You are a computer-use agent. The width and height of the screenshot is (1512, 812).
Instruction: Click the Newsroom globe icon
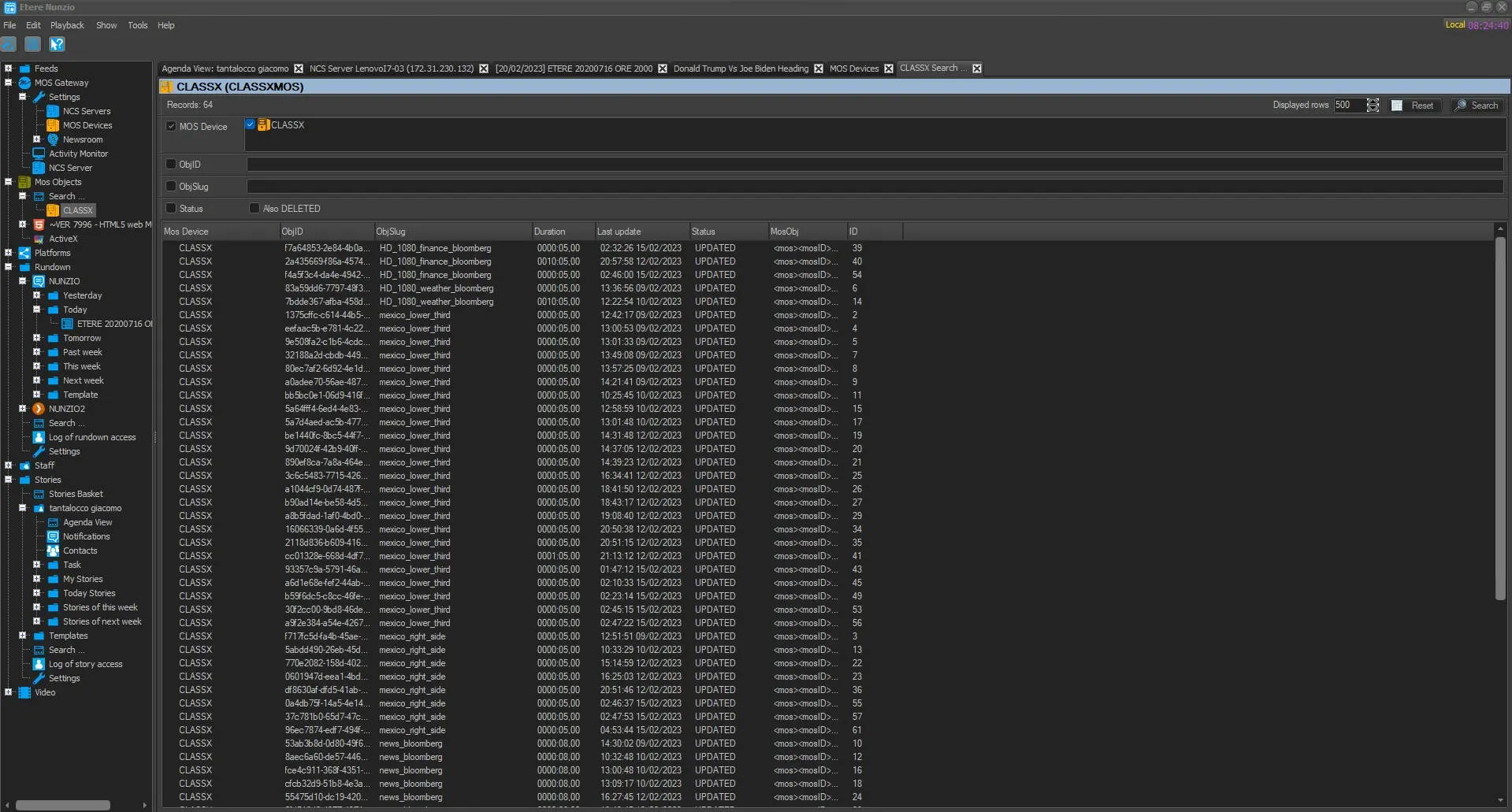(53, 139)
